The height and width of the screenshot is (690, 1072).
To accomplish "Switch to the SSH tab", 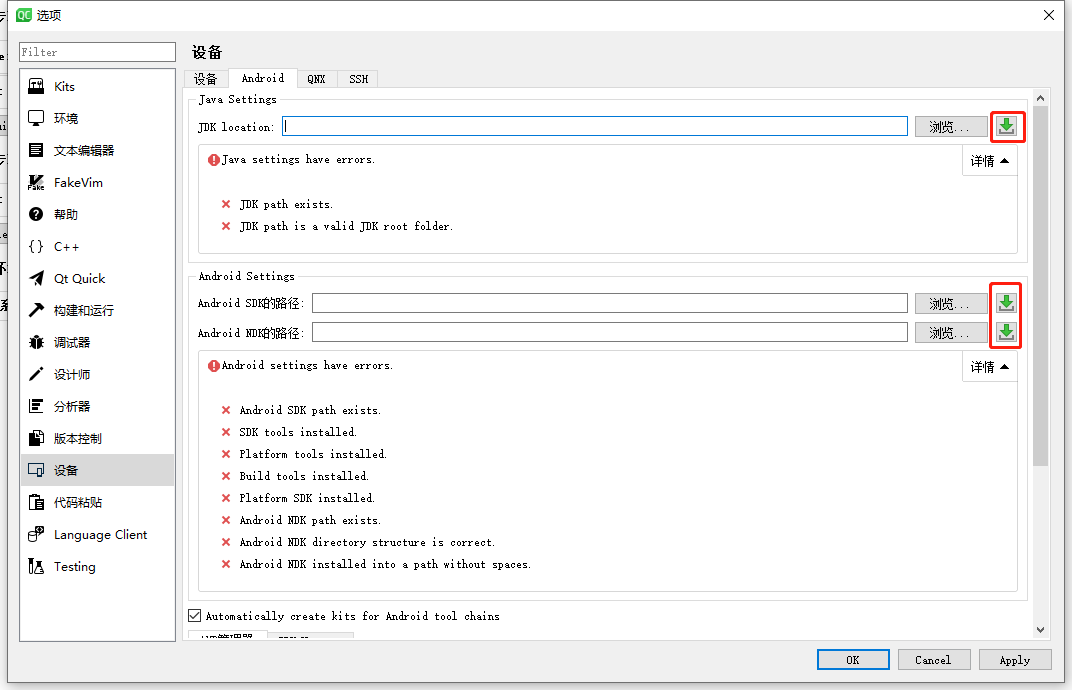I will point(358,78).
